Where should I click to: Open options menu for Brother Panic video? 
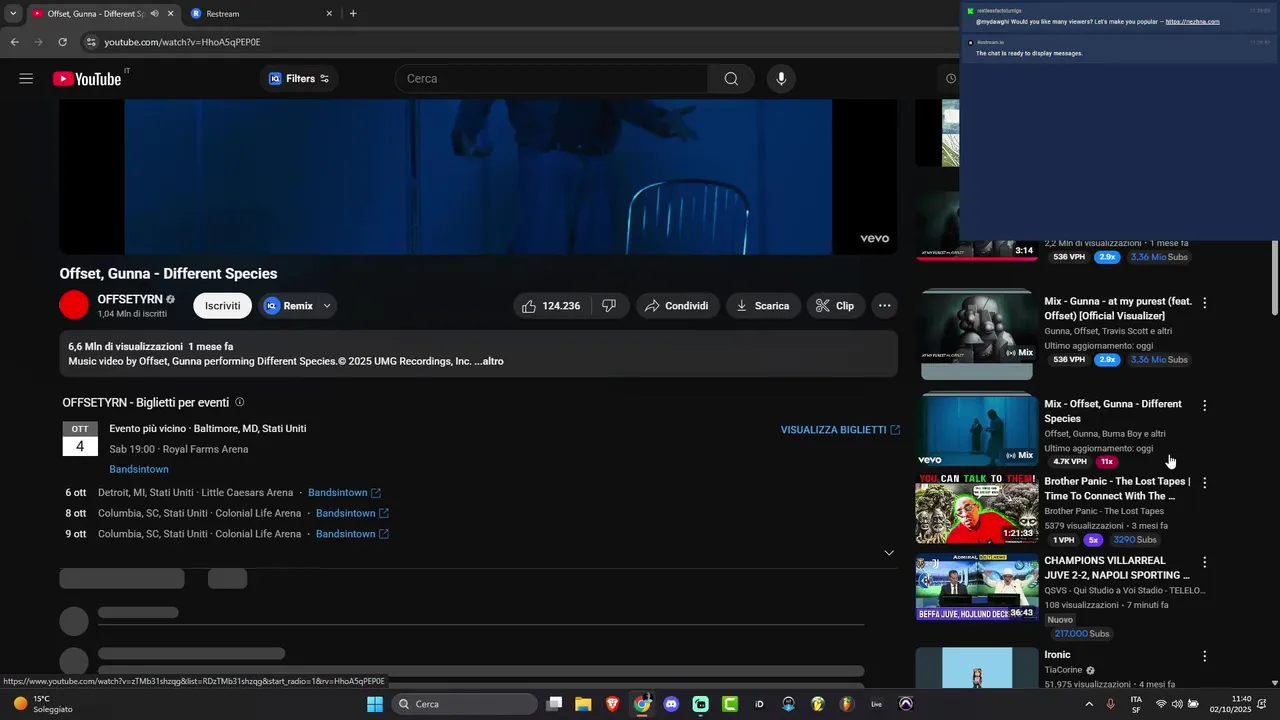[1204, 483]
